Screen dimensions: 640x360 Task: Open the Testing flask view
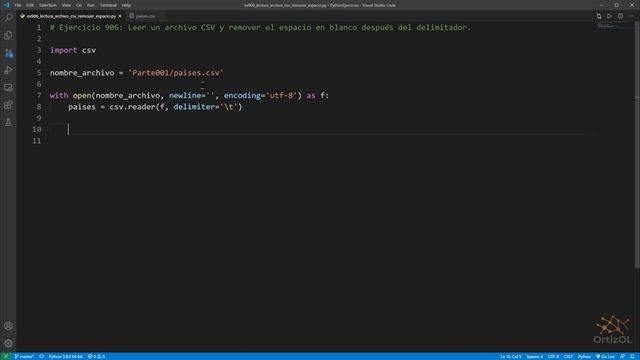(8, 122)
